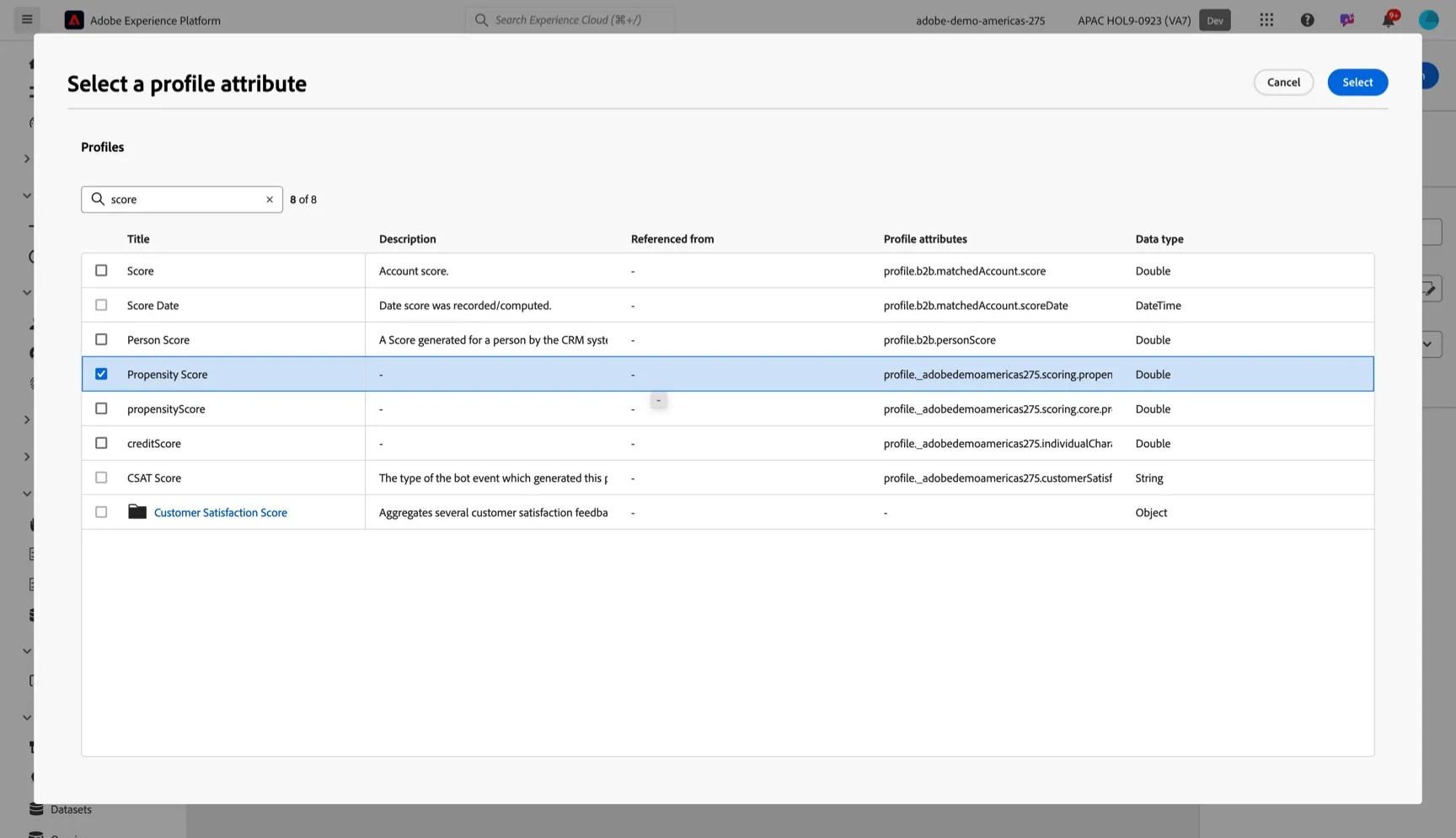Click the Profile attributes column header

tap(925, 239)
